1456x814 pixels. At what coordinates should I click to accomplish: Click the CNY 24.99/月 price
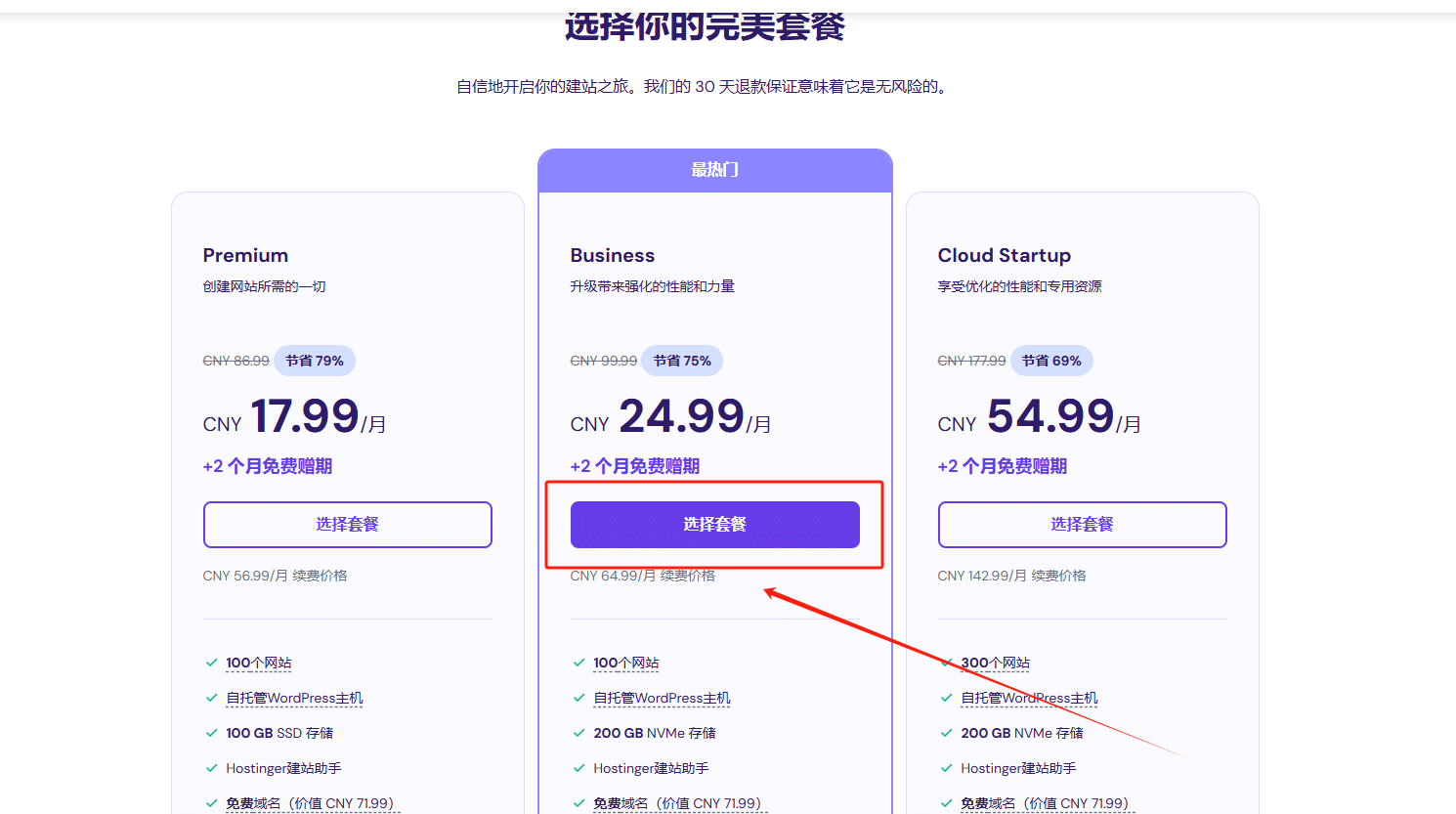pos(671,417)
